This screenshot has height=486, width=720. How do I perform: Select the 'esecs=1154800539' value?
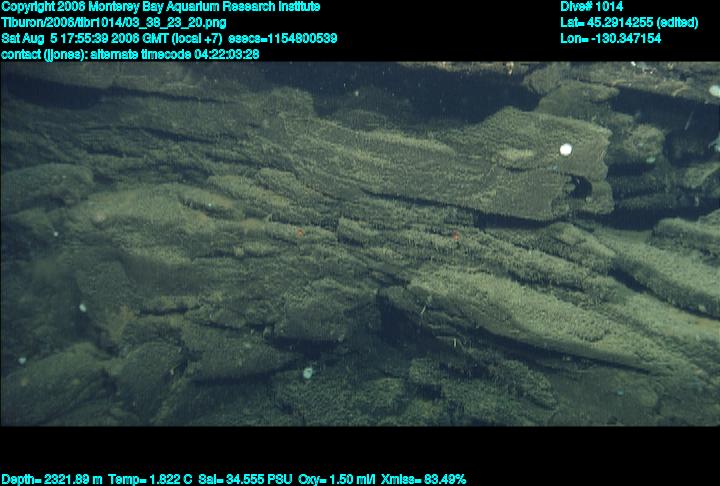(x=283, y=38)
